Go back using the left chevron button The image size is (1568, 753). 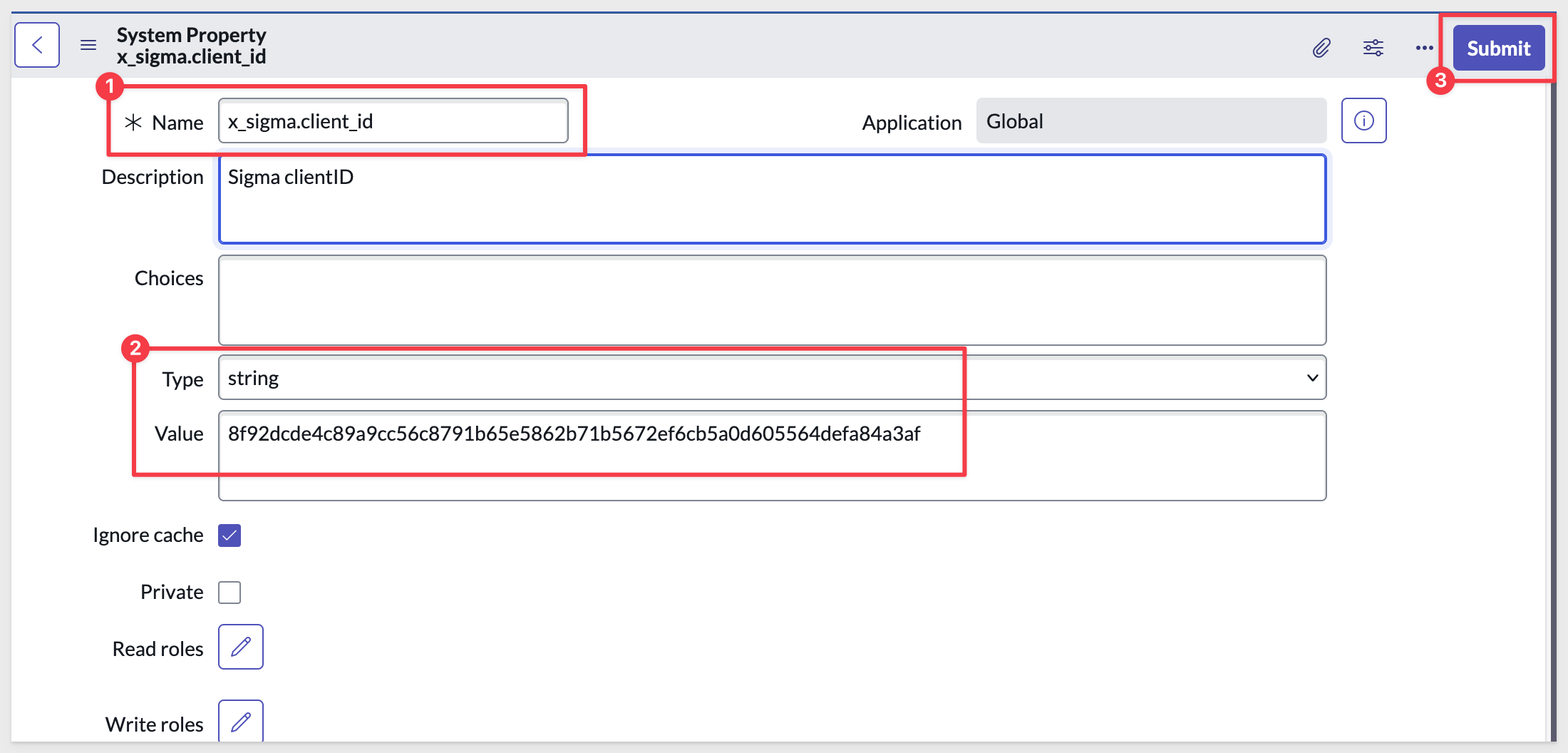pos(37,46)
